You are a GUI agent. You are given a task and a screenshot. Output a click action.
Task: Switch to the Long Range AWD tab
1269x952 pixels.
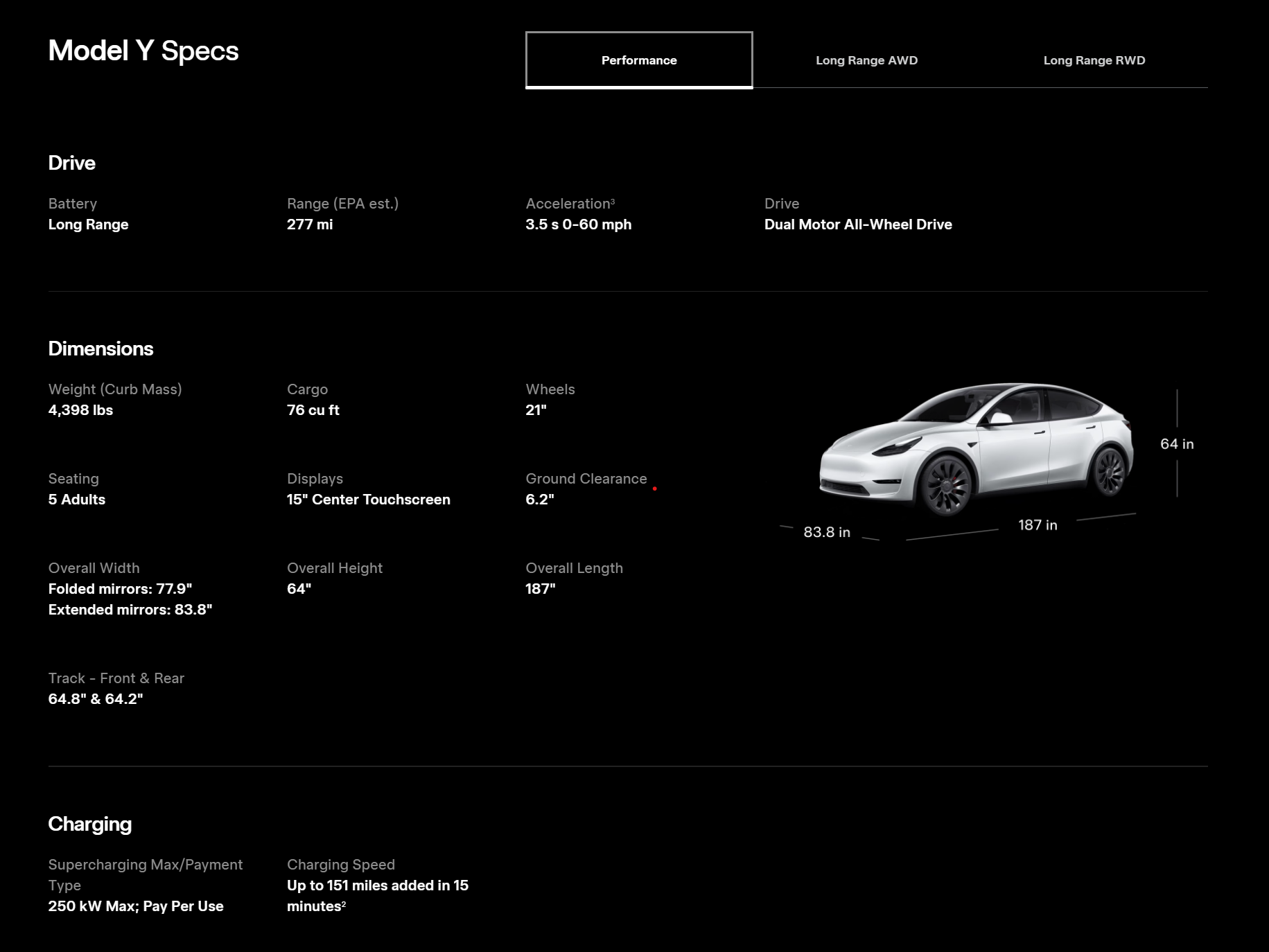(x=866, y=60)
